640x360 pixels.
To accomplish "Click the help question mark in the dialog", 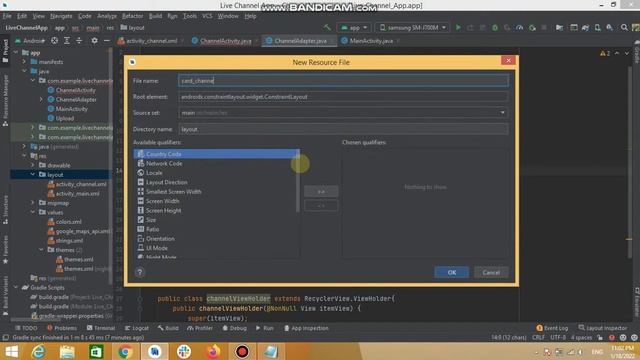I will tap(140, 272).
